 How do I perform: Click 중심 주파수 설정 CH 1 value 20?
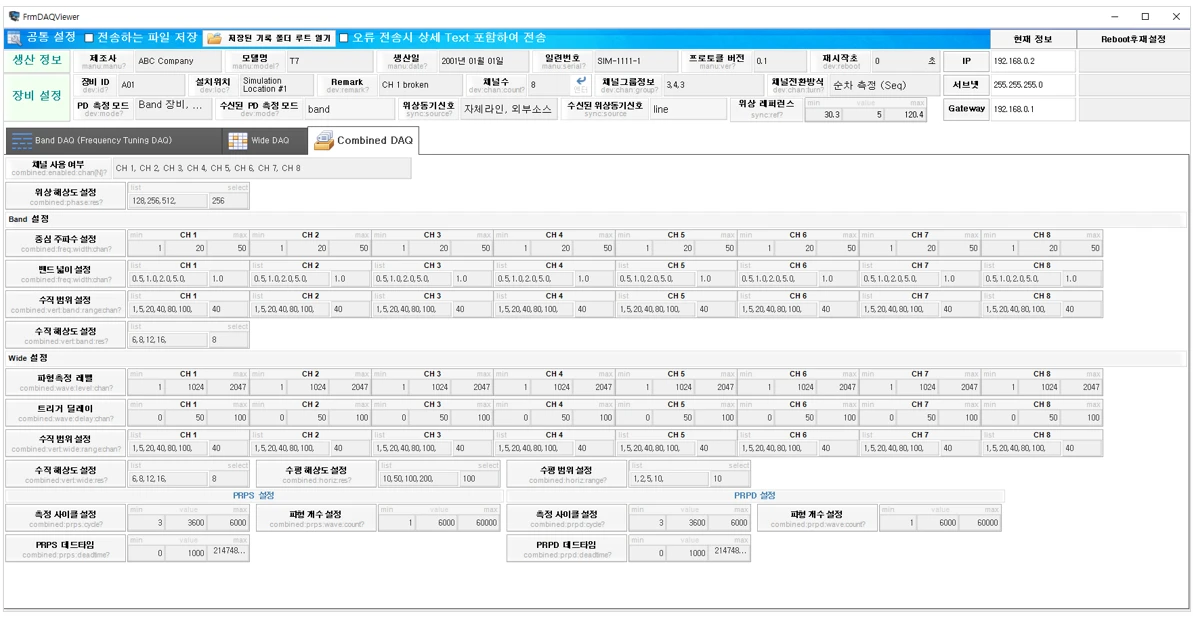coord(187,248)
